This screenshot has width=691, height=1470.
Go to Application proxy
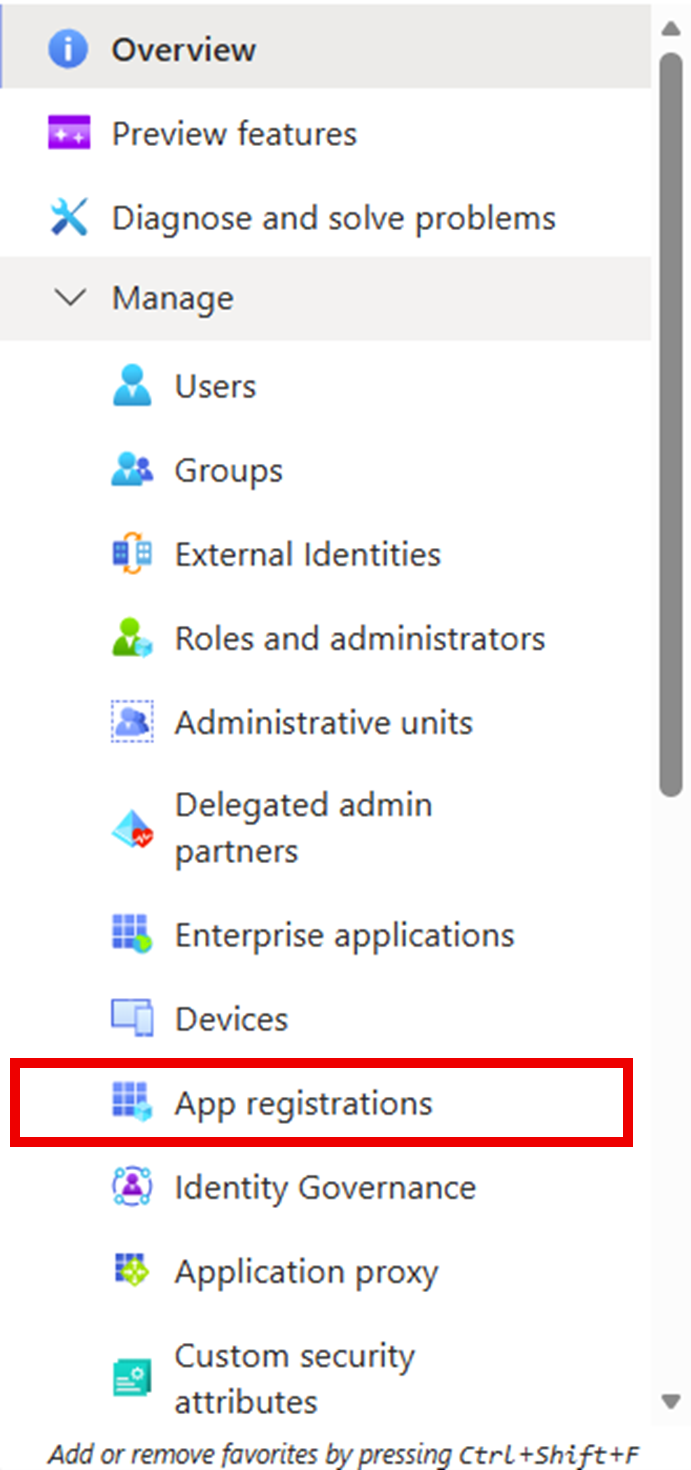tap(306, 1272)
